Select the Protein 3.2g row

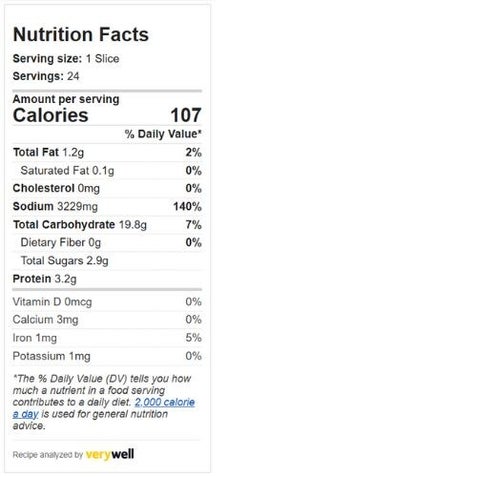click(107, 278)
